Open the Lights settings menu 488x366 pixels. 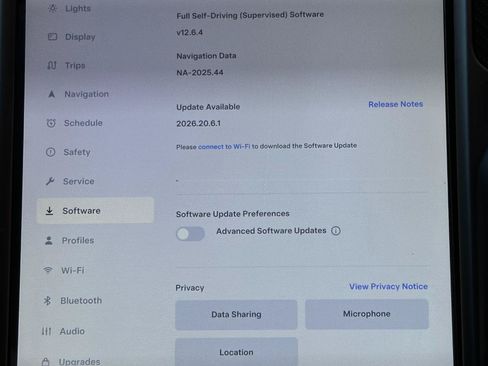[x=78, y=8]
